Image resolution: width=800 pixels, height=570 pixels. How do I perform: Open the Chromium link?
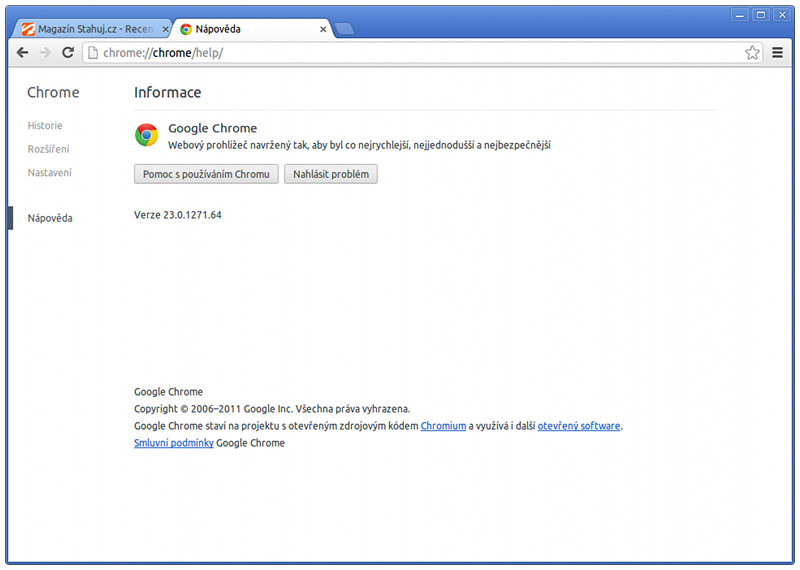[x=443, y=426]
